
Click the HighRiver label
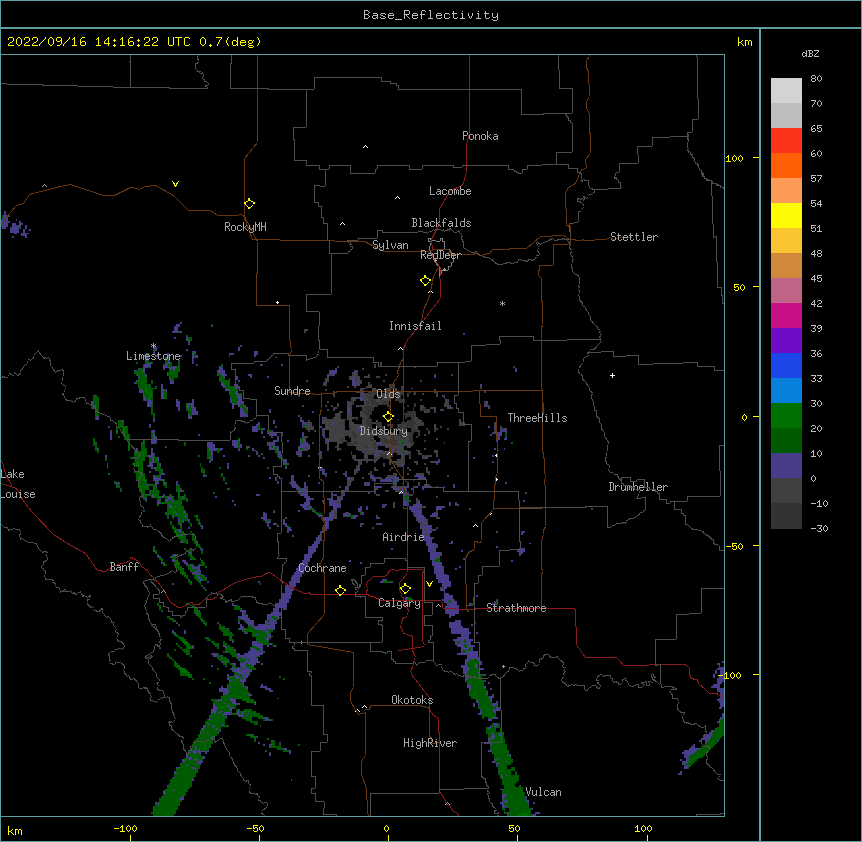[430, 743]
